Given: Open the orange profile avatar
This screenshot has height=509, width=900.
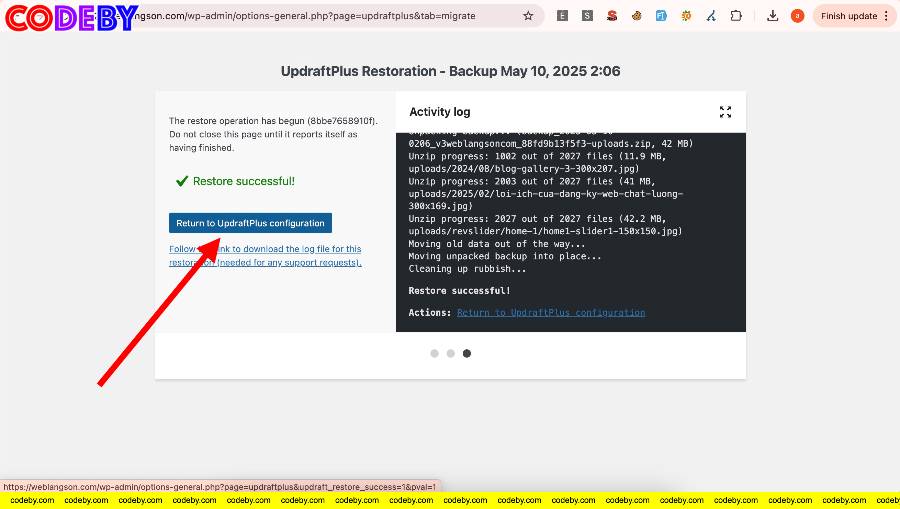Looking at the screenshot, I should tap(797, 16).
